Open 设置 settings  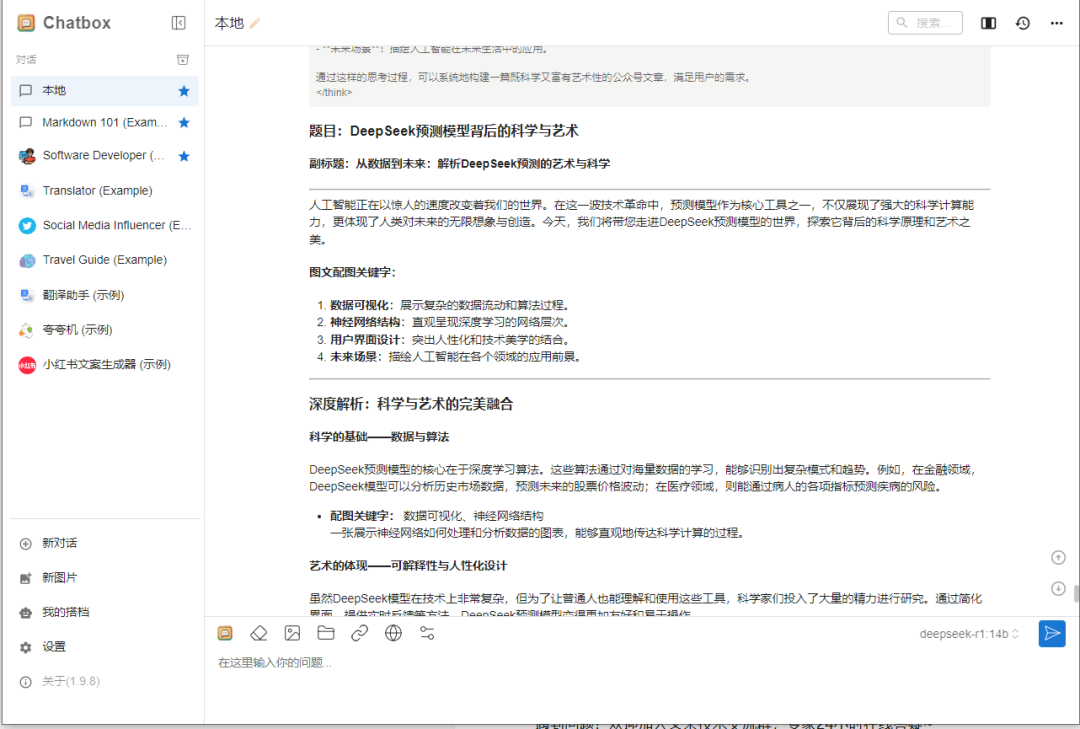tap(105, 646)
